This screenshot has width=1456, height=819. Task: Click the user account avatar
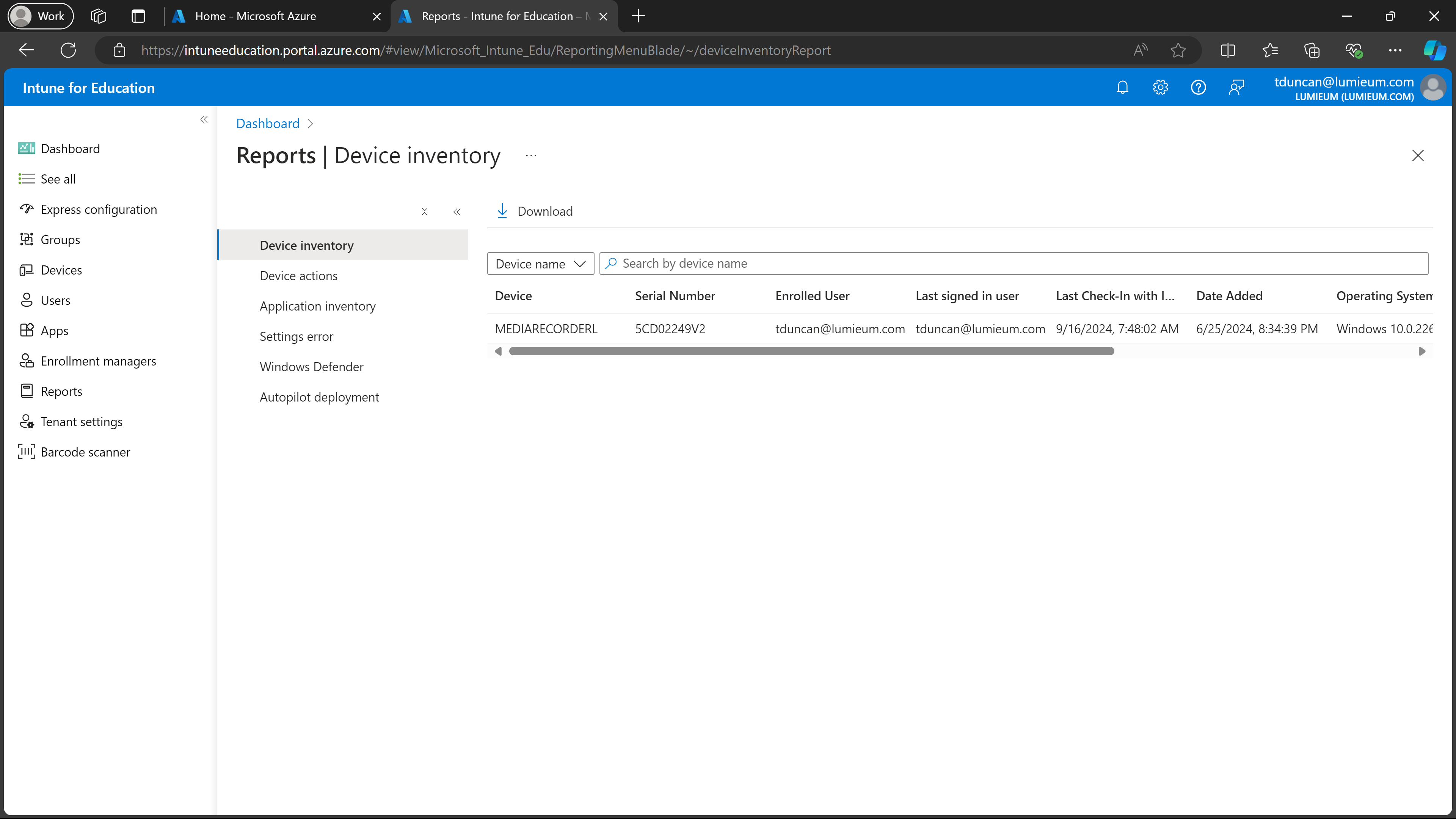pyautogui.click(x=1433, y=88)
